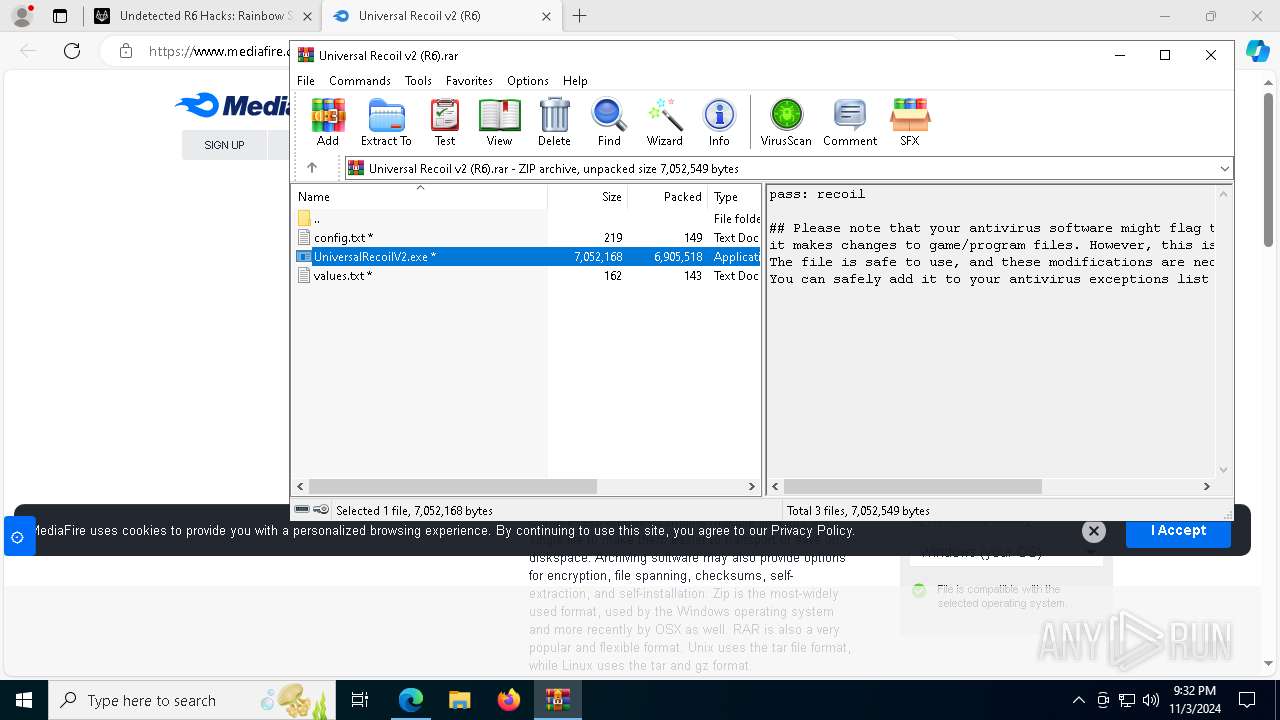The height and width of the screenshot is (720, 1280).
Task: Click the MediaFire logo
Action: [x=233, y=105]
